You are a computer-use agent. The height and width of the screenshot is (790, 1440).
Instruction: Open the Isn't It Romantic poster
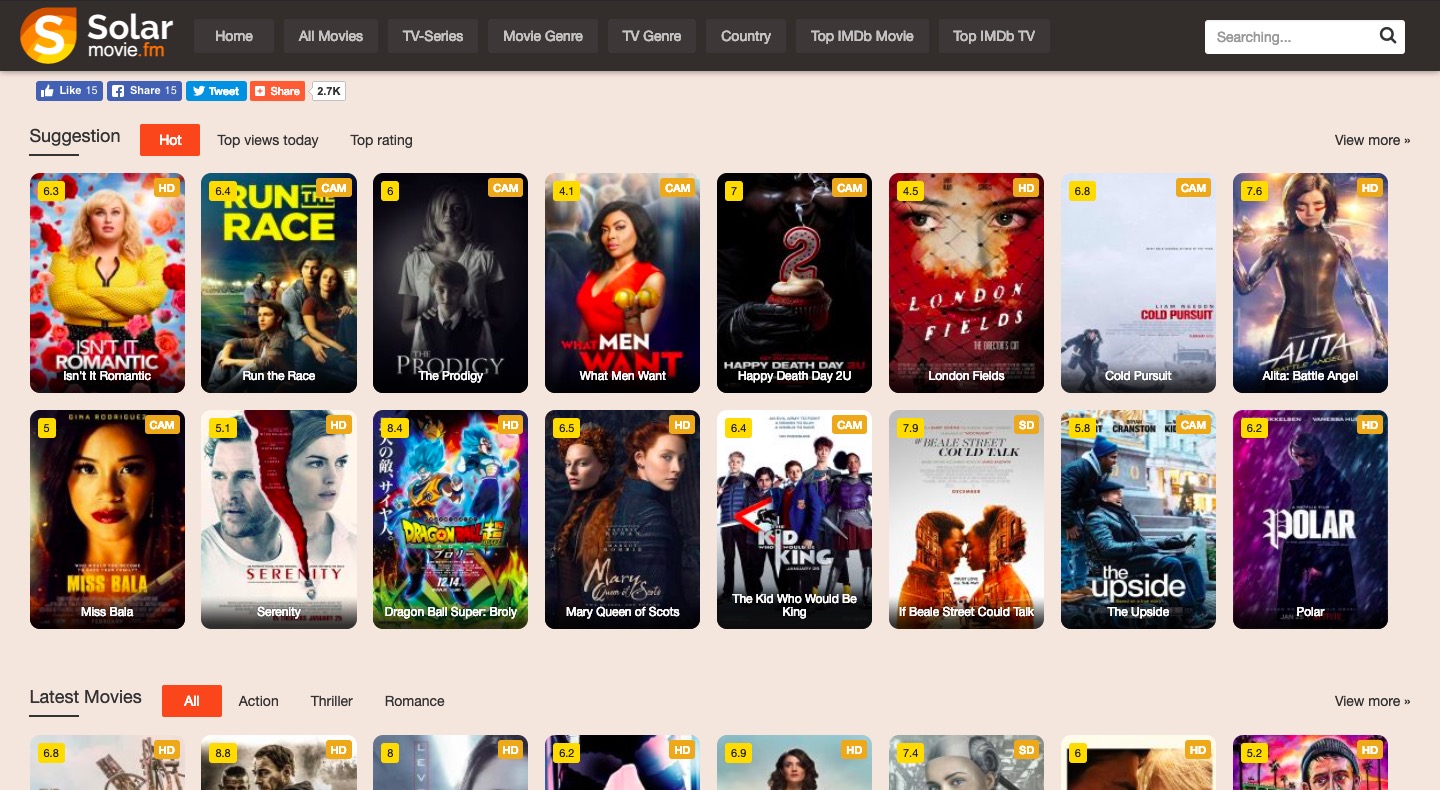[x=107, y=283]
